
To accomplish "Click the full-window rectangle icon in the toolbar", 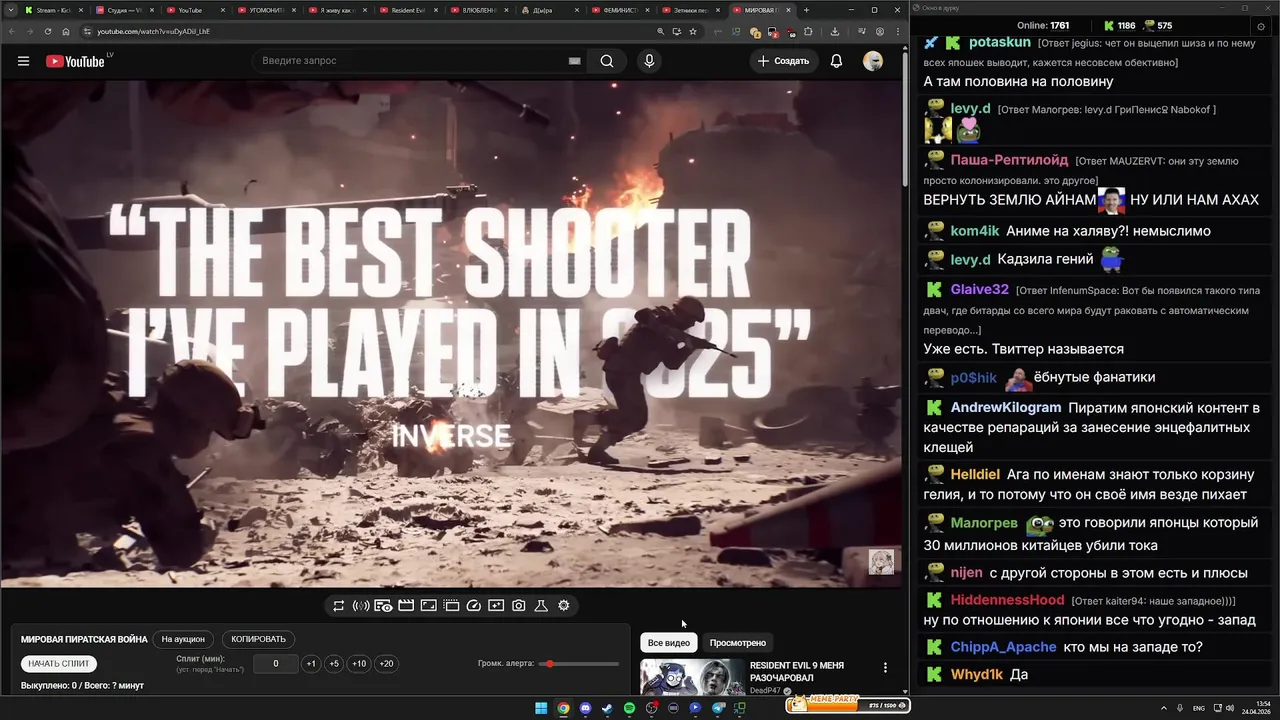I will point(428,606).
